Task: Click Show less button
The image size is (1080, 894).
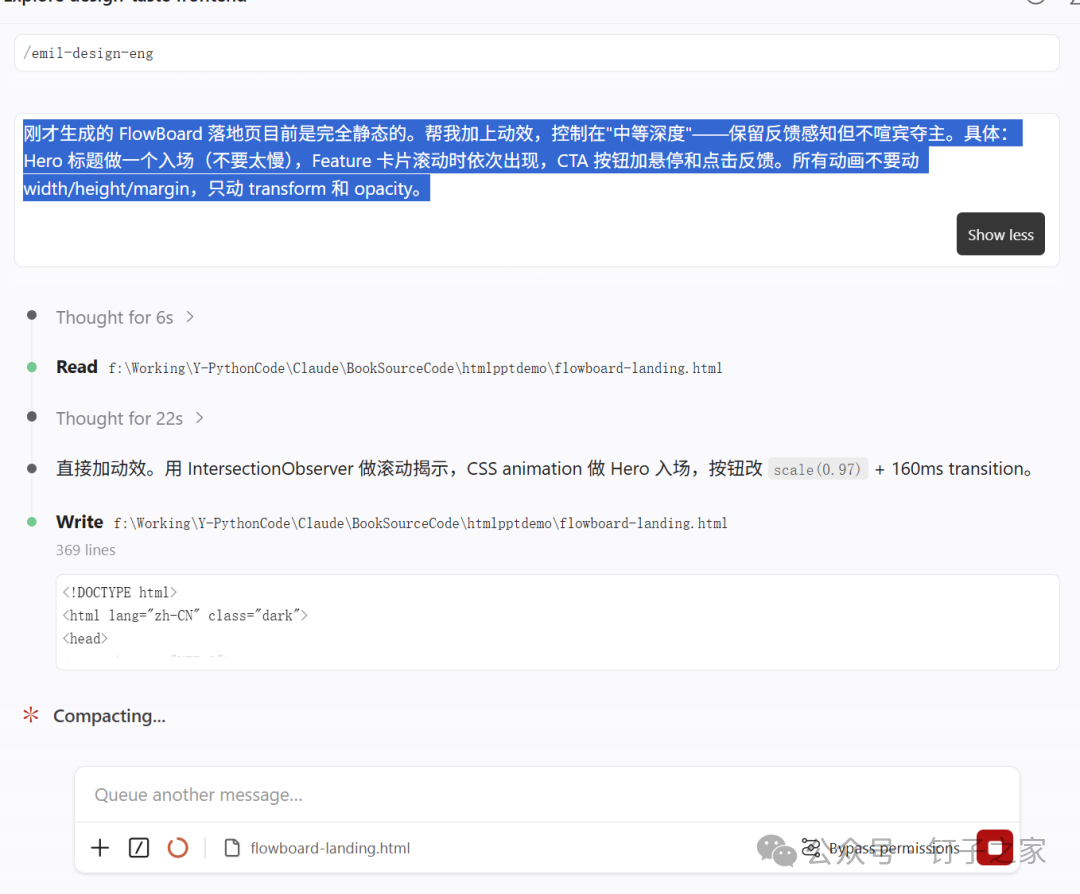Action: pos(1000,234)
